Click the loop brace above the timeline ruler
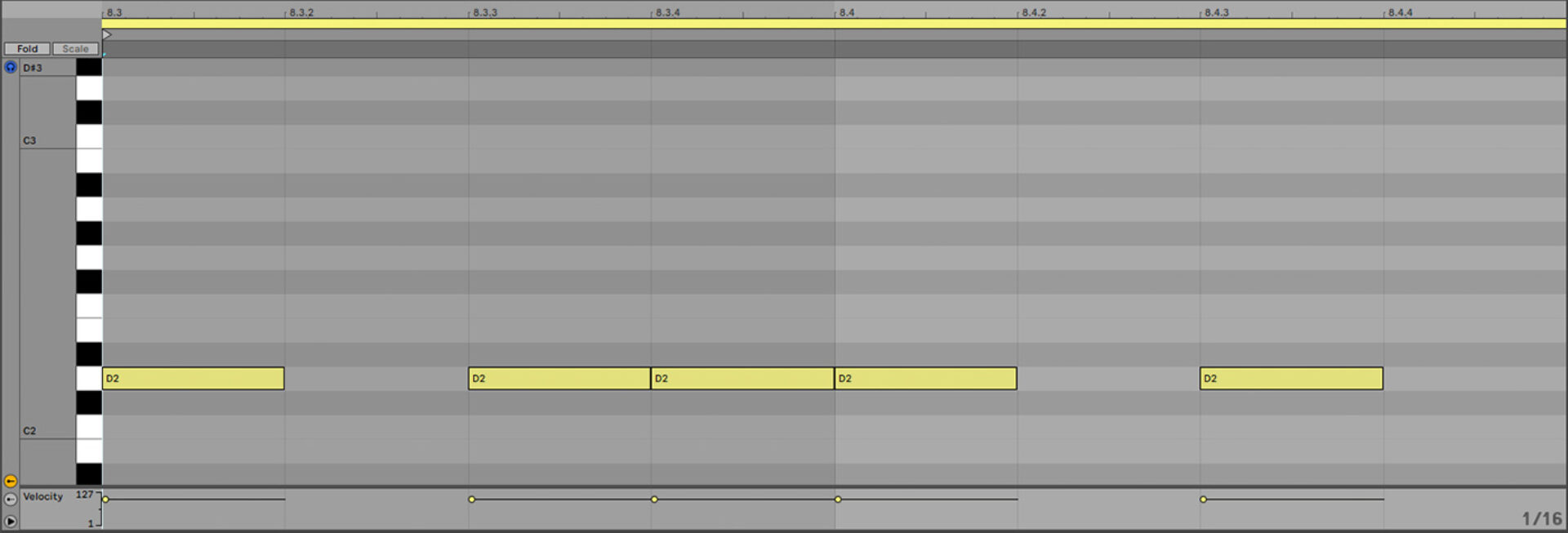 click(817, 24)
